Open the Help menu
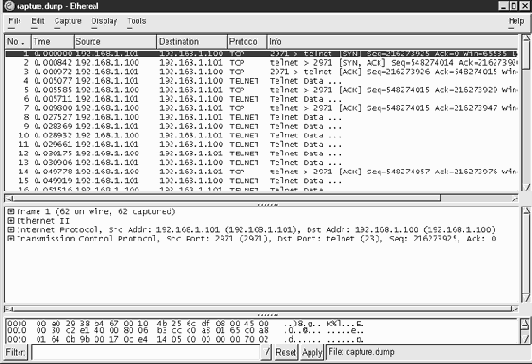 tap(516, 21)
